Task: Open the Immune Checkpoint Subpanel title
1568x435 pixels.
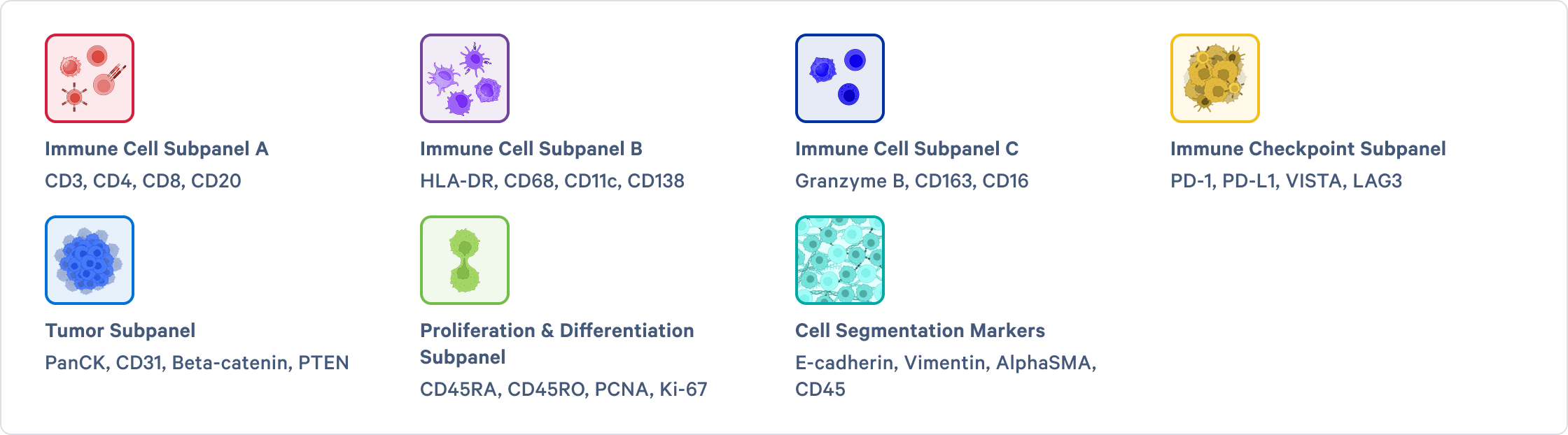Action: point(1308,149)
